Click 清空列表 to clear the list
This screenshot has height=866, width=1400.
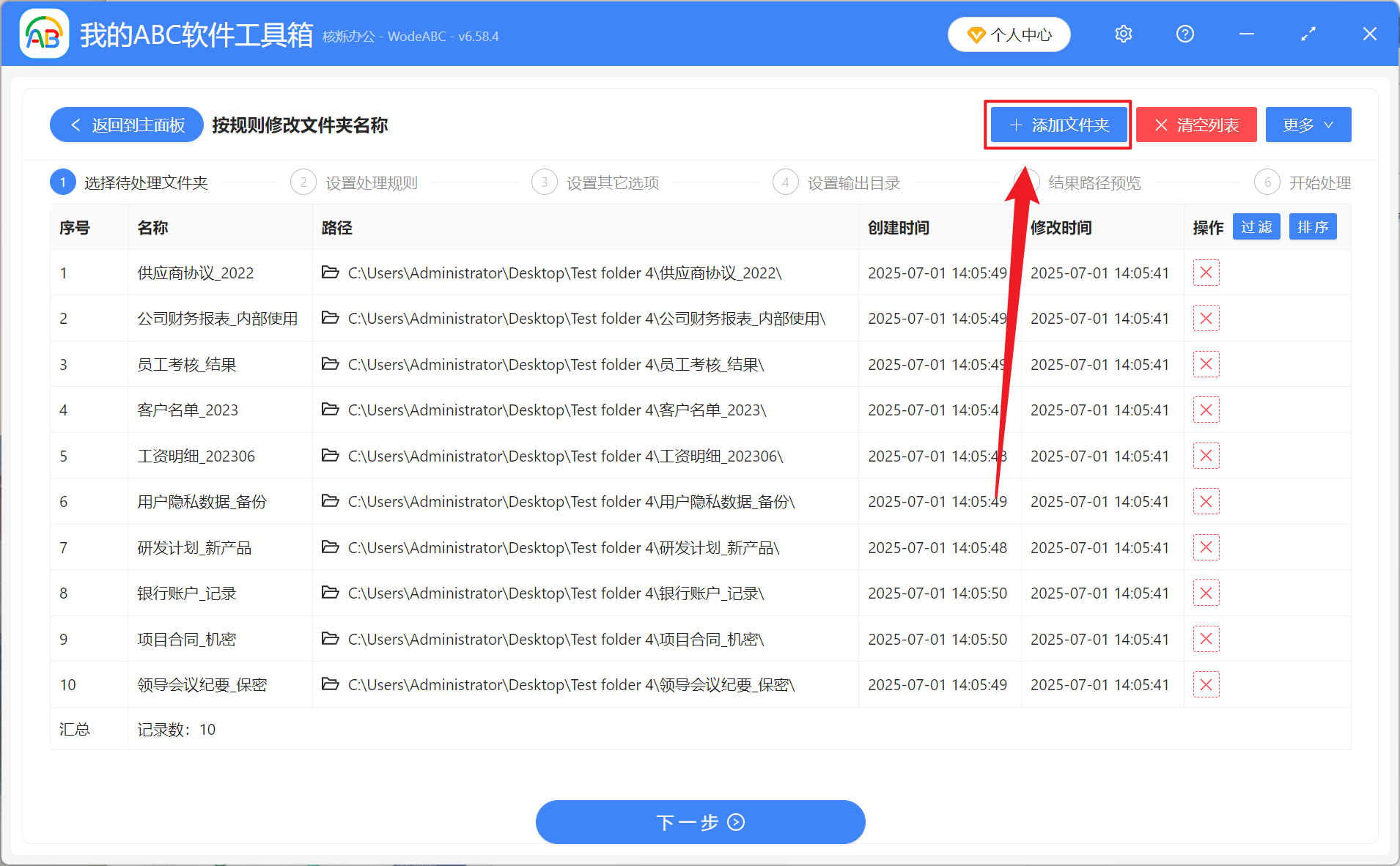[1195, 125]
